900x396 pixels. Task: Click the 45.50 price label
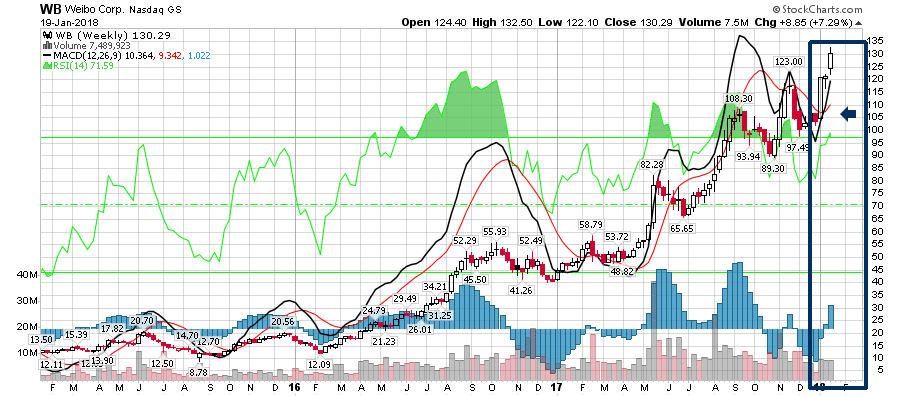pyautogui.click(x=475, y=280)
